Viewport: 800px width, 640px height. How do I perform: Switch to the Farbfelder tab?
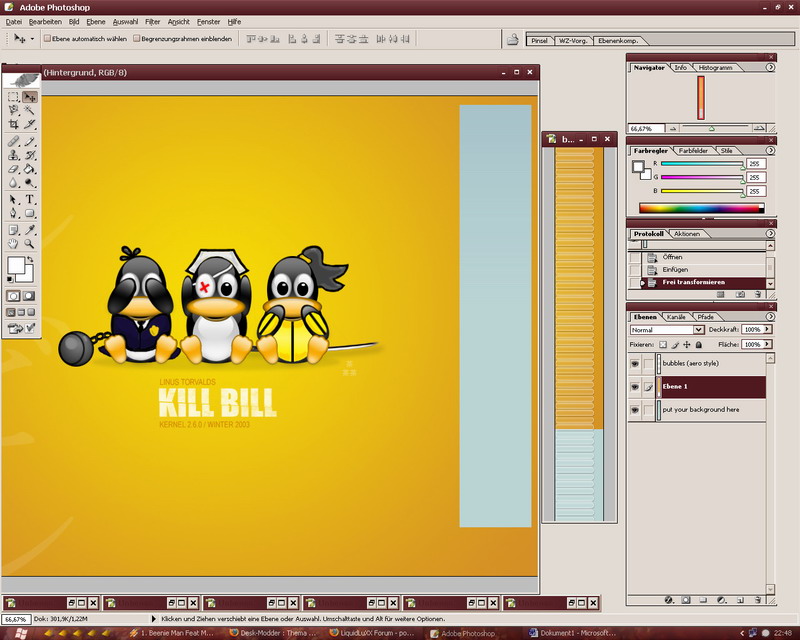pyautogui.click(x=693, y=151)
